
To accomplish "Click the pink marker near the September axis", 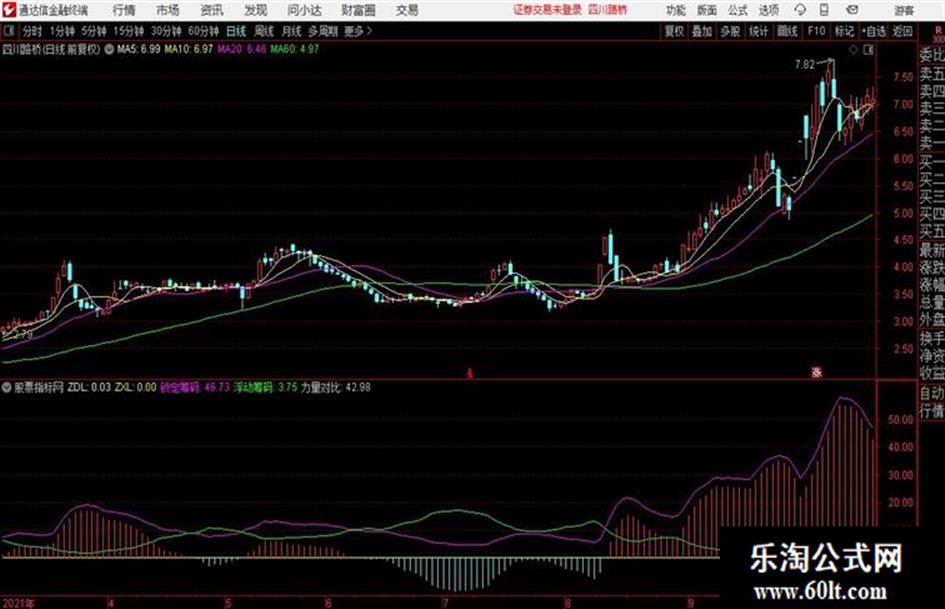I will (x=817, y=373).
